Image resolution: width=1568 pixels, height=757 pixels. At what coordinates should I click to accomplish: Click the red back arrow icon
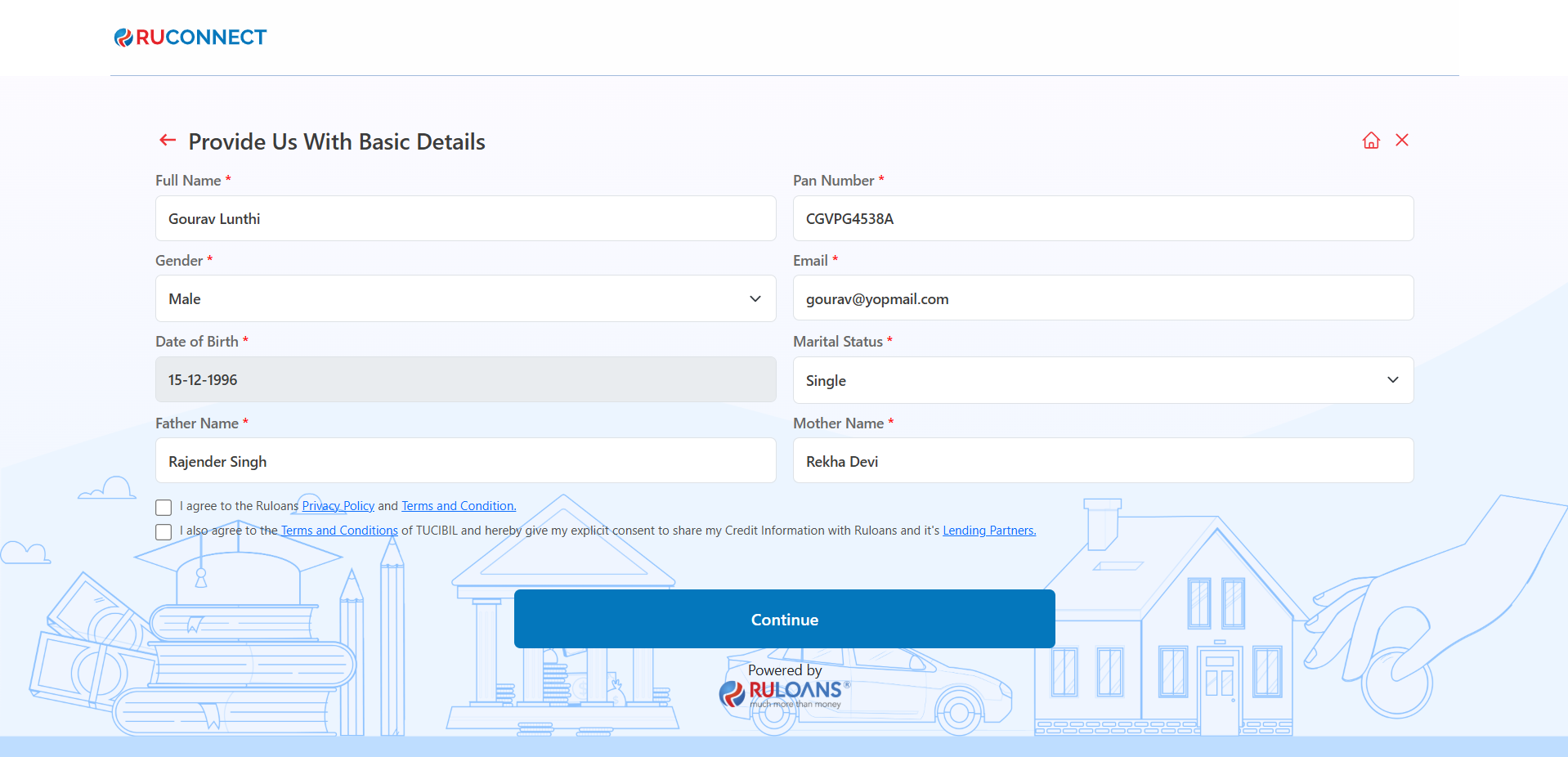168,141
